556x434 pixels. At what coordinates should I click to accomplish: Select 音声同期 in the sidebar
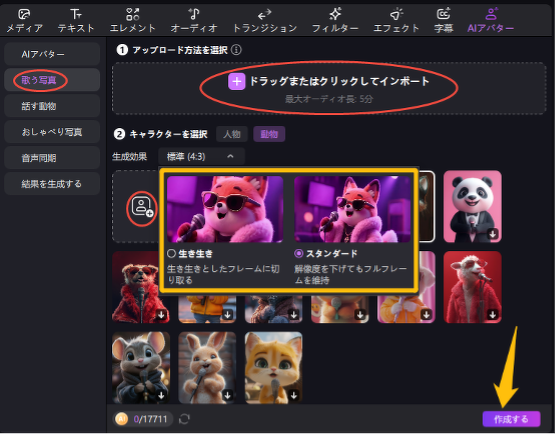(x=52, y=158)
